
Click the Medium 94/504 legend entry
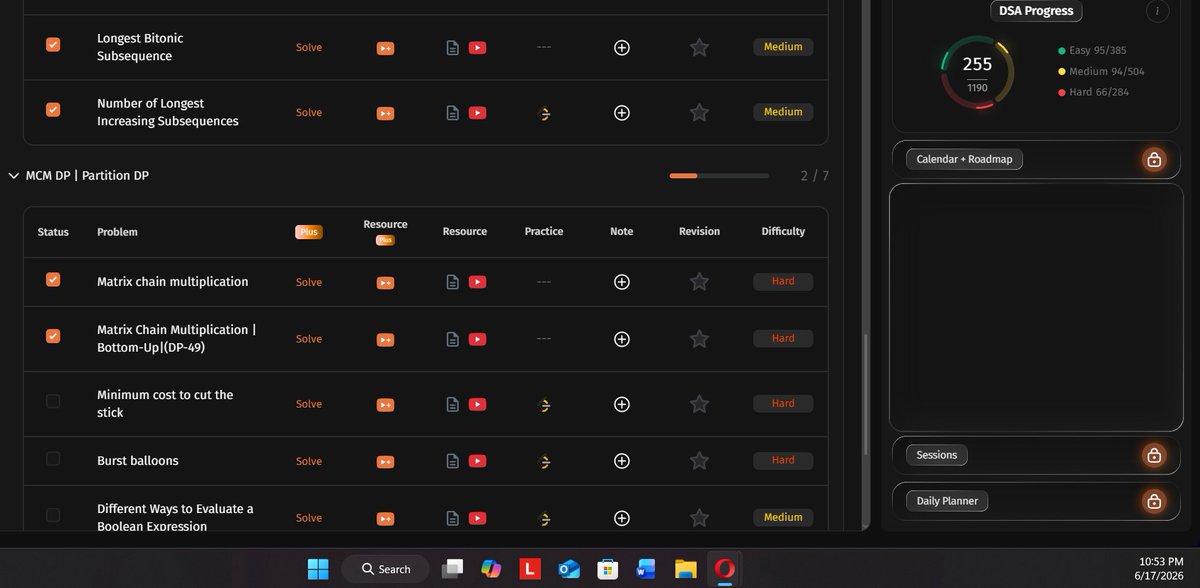point(1100,71)
